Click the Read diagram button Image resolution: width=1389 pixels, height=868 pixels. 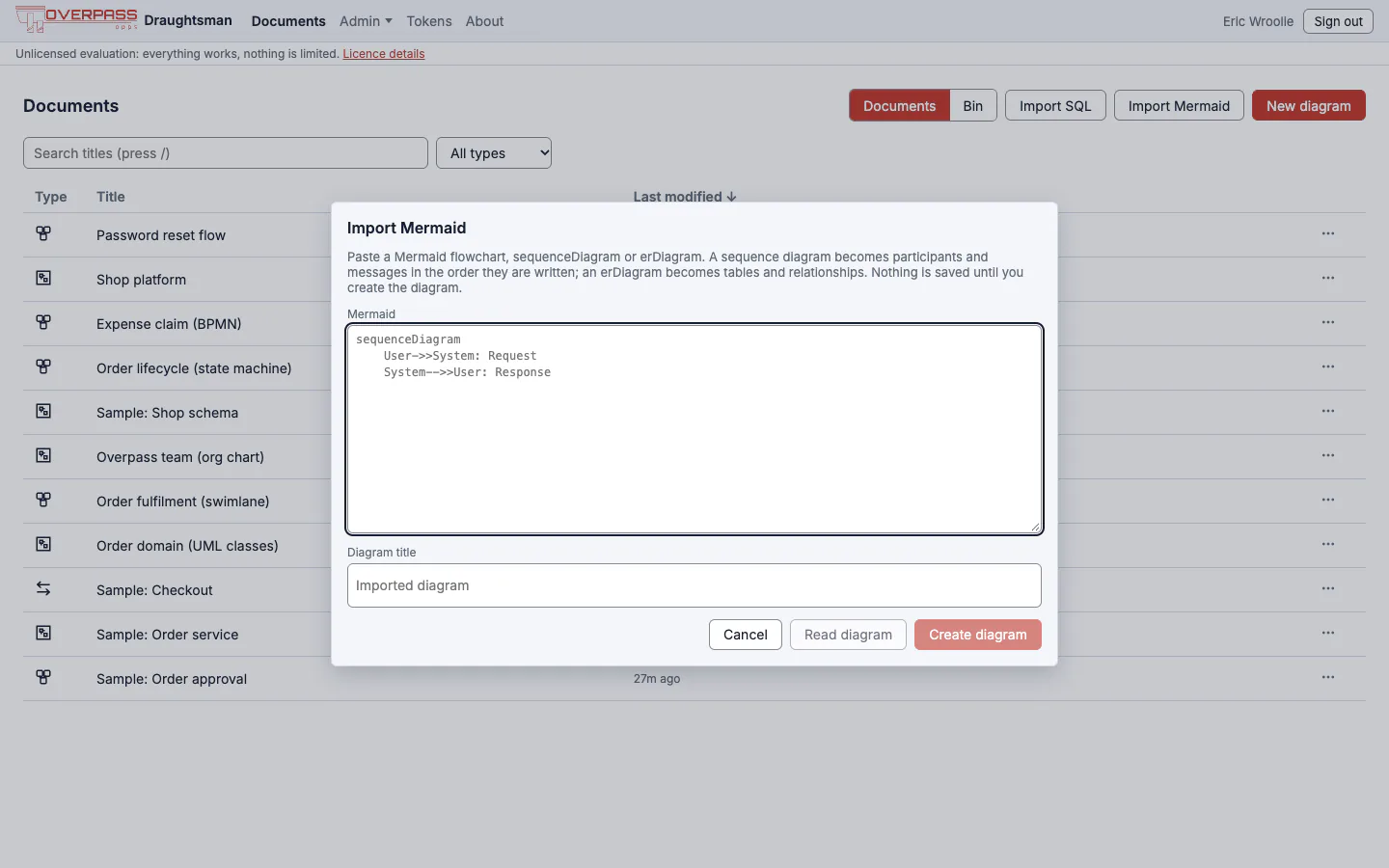[848, 635]
